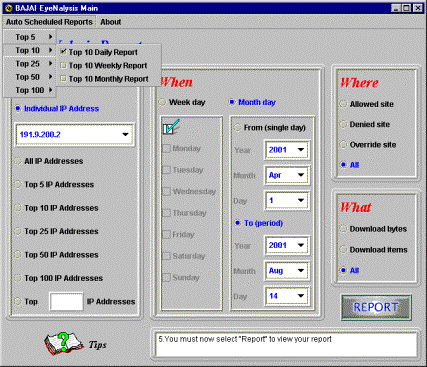Image resolution: width=427 pixels, height=367 pixels.
Task: Open the From Month Apr dropdown
Action: (x=287, y=175)
